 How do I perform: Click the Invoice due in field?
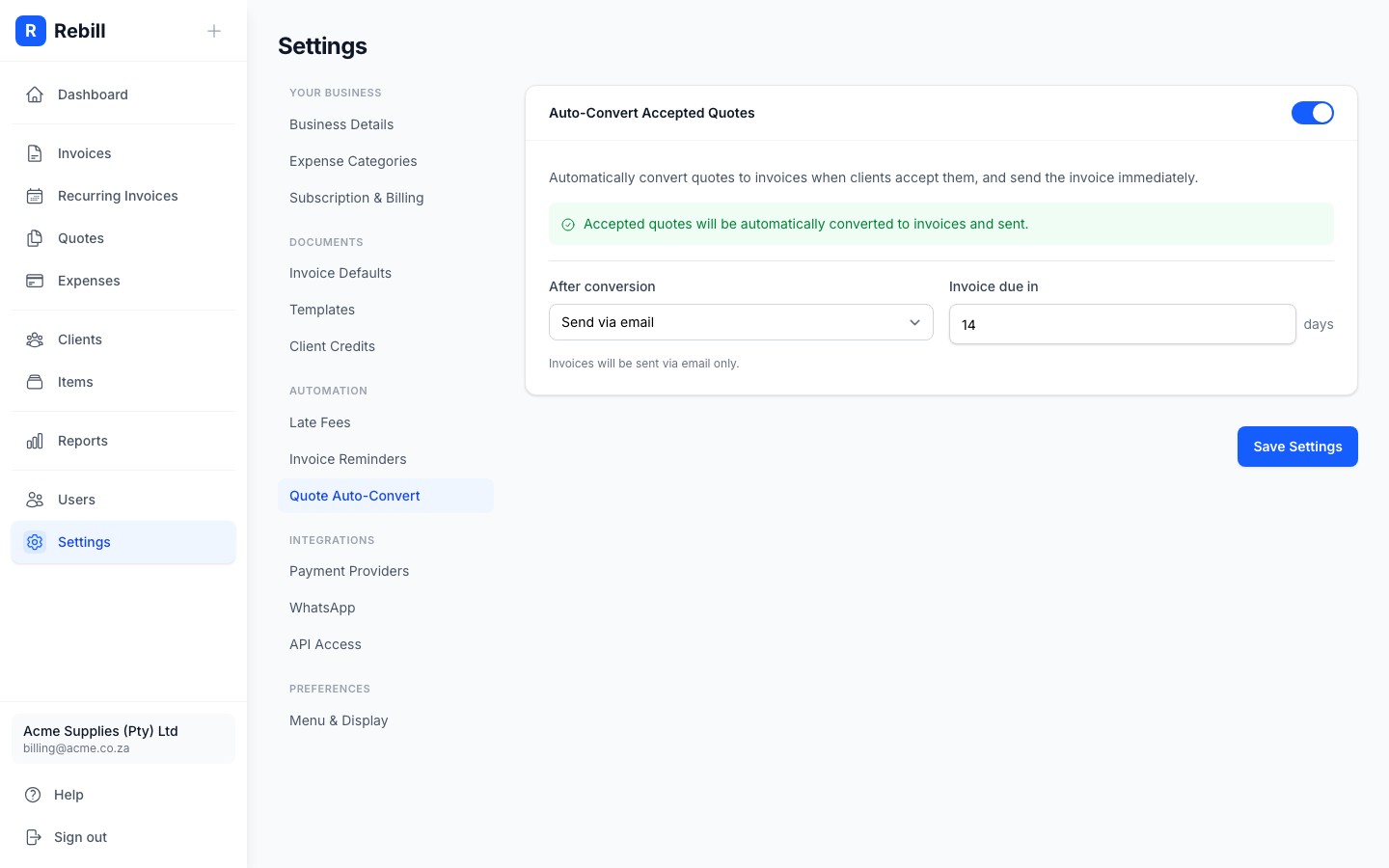click(1122, 324)
